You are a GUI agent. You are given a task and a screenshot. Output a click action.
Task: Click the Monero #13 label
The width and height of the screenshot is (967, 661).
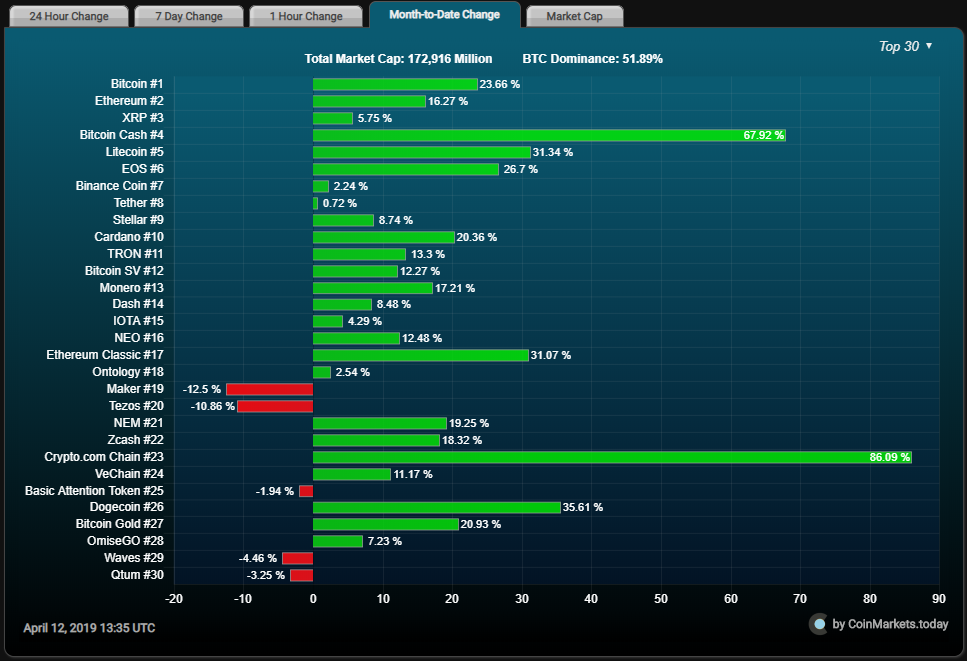131,287
